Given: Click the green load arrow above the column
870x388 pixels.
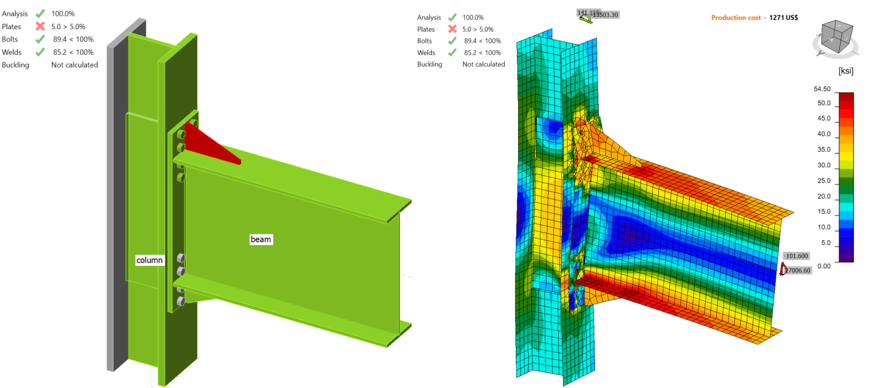Looking at the screenshot, I should [586, 19].
